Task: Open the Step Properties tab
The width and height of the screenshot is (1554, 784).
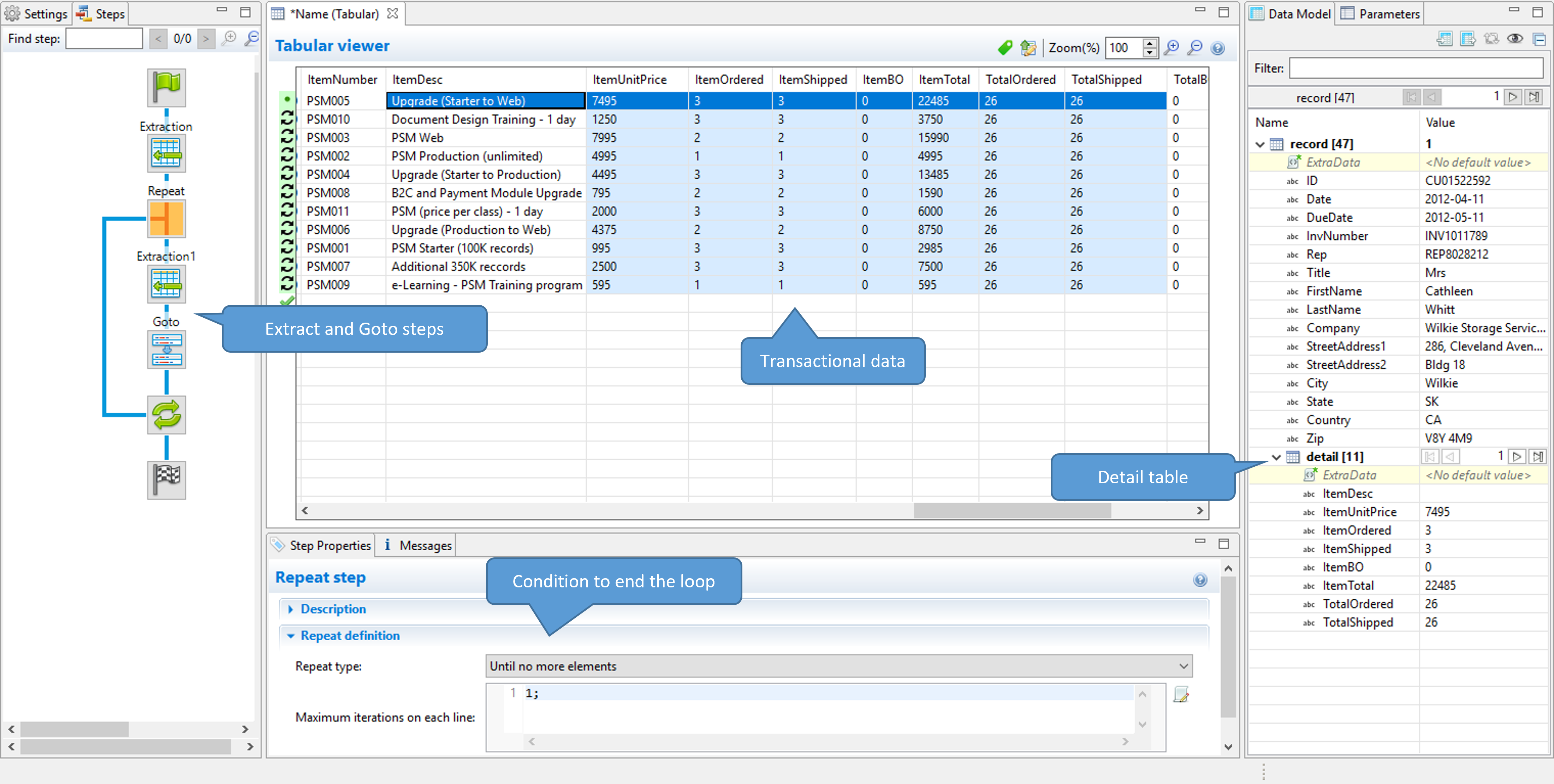Action: tap(321, 545)
